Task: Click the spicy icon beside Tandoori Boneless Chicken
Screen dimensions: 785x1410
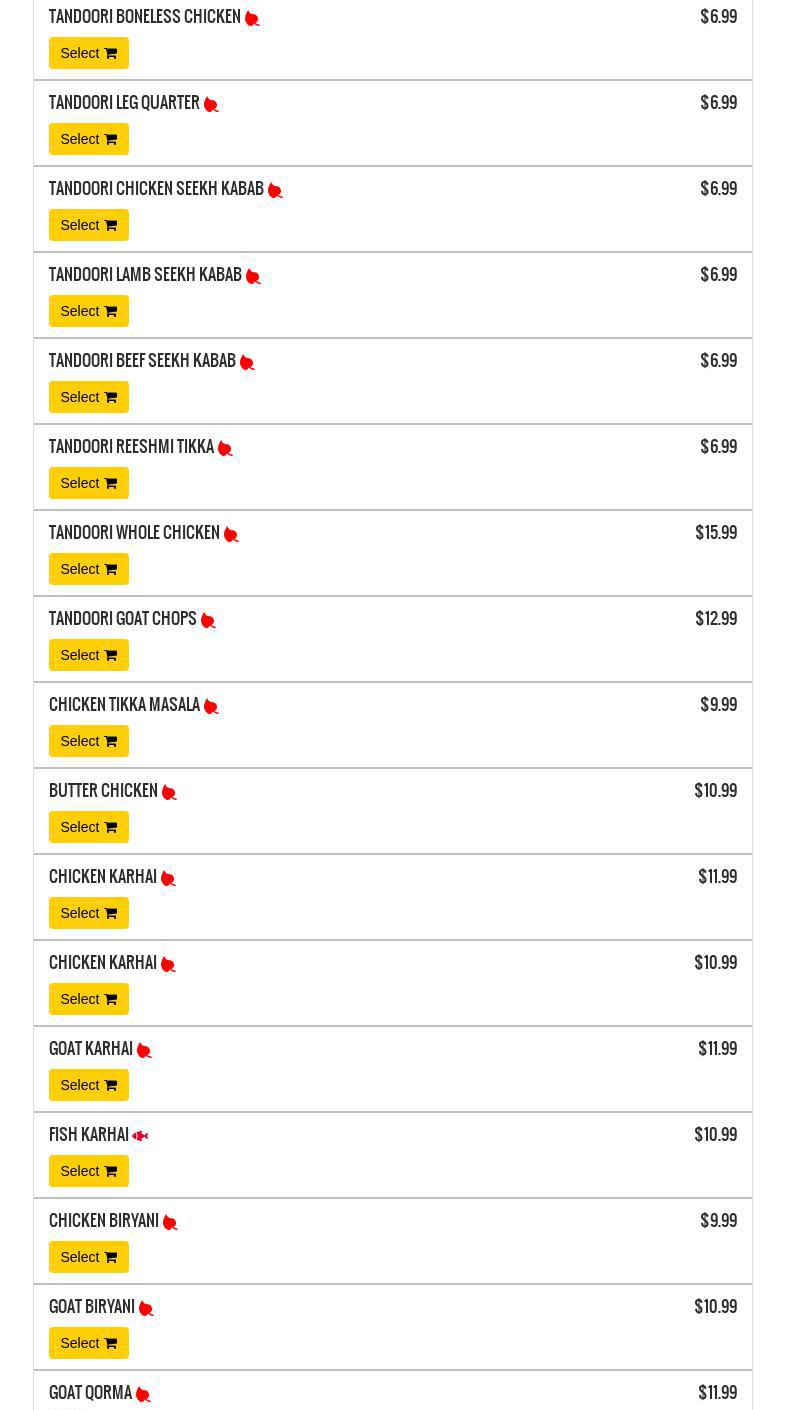Action: point(252,18)
